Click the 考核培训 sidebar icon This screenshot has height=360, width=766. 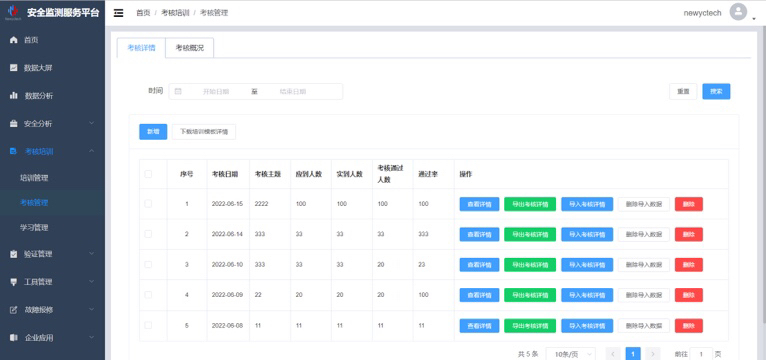click(14, 151)
